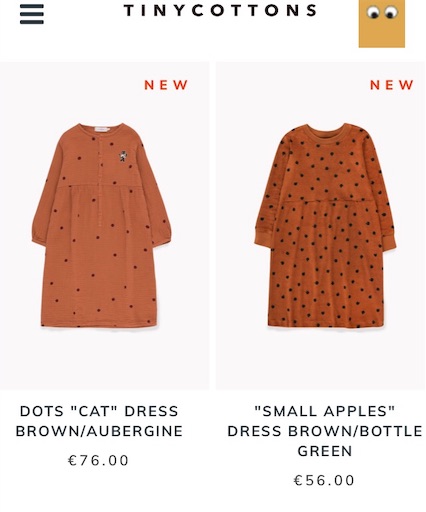Go to Tinycottons home via logo
The height and width of the screenshot is (512, 426).
[220, 10]
